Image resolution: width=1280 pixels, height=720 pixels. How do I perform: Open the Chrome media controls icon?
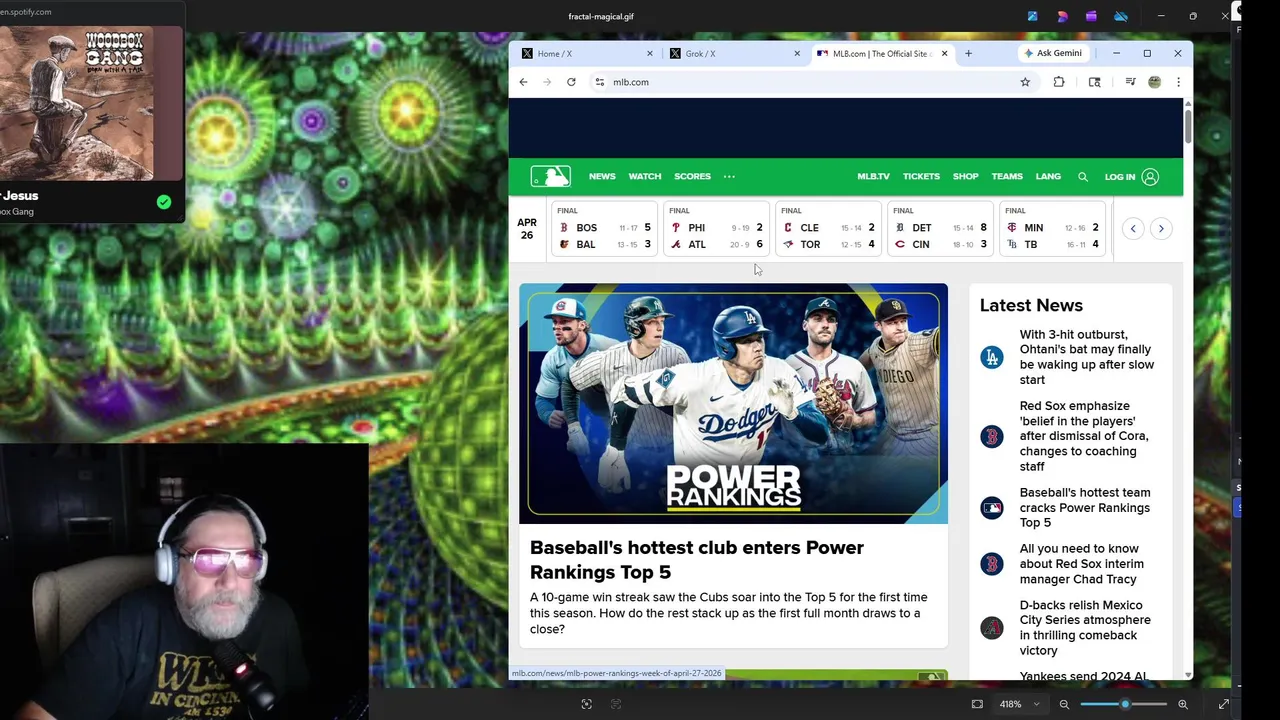(1130, 82)
